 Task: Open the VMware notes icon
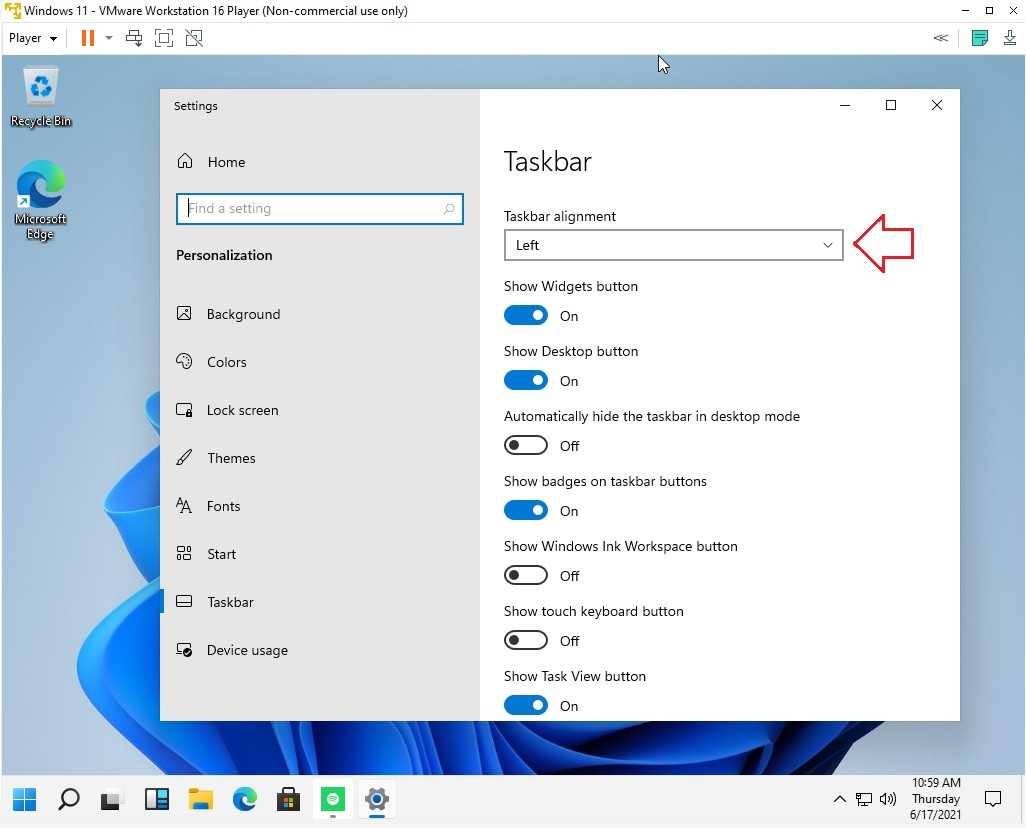tap(980, 38)
